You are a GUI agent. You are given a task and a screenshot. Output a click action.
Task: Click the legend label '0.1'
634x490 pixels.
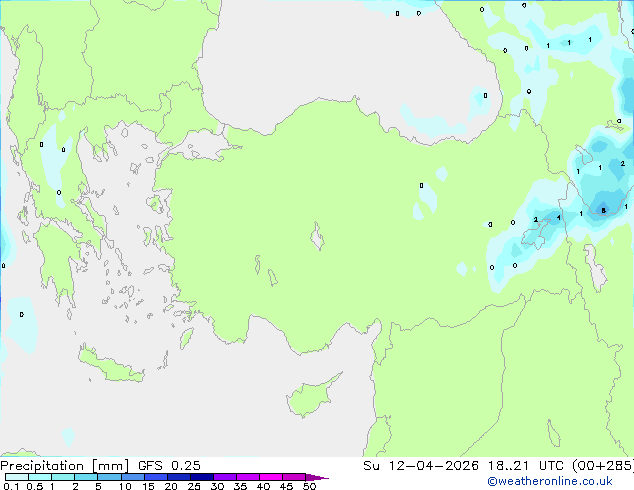coord(11,486)
